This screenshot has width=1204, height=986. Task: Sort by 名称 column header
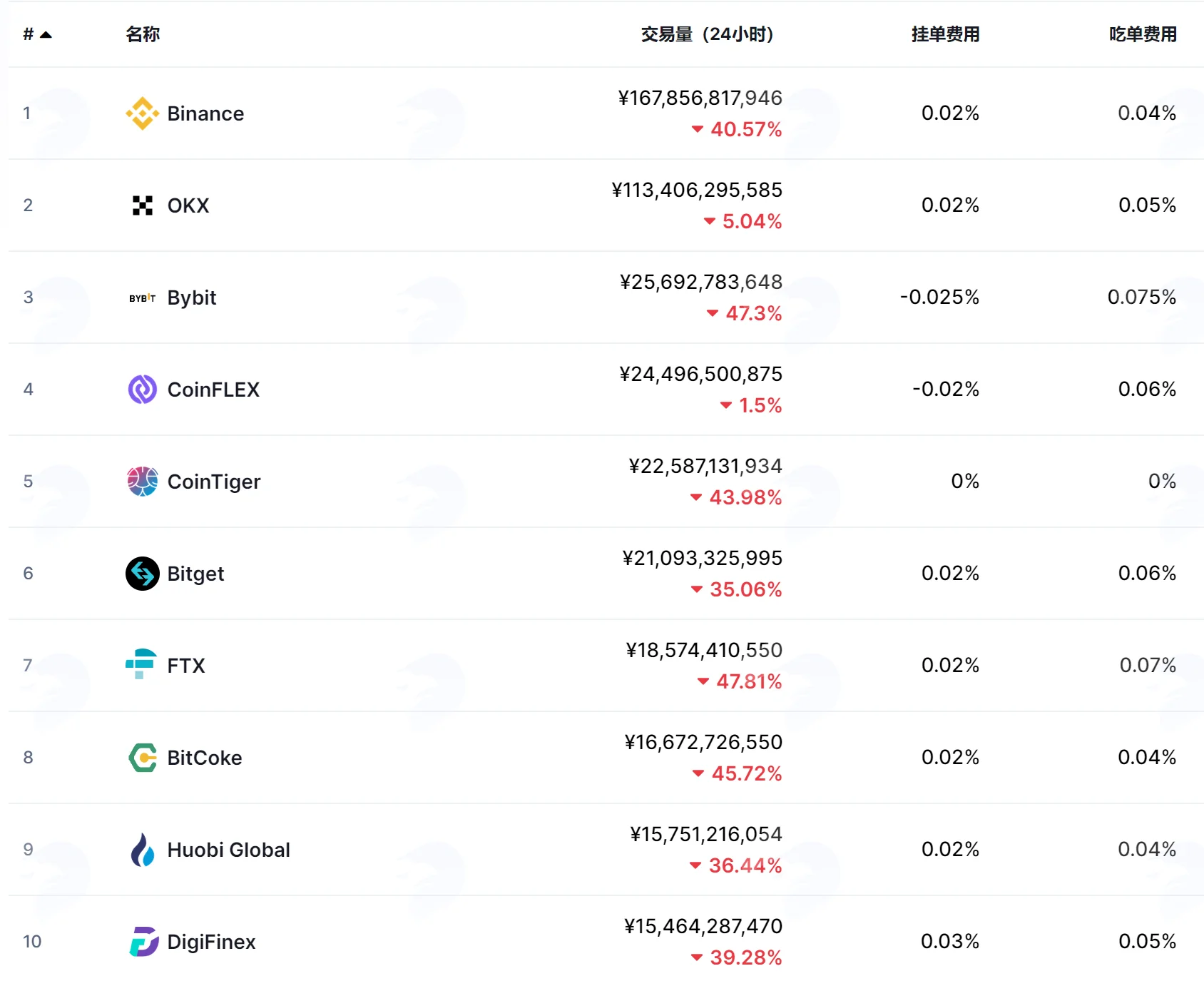(143, 34)
